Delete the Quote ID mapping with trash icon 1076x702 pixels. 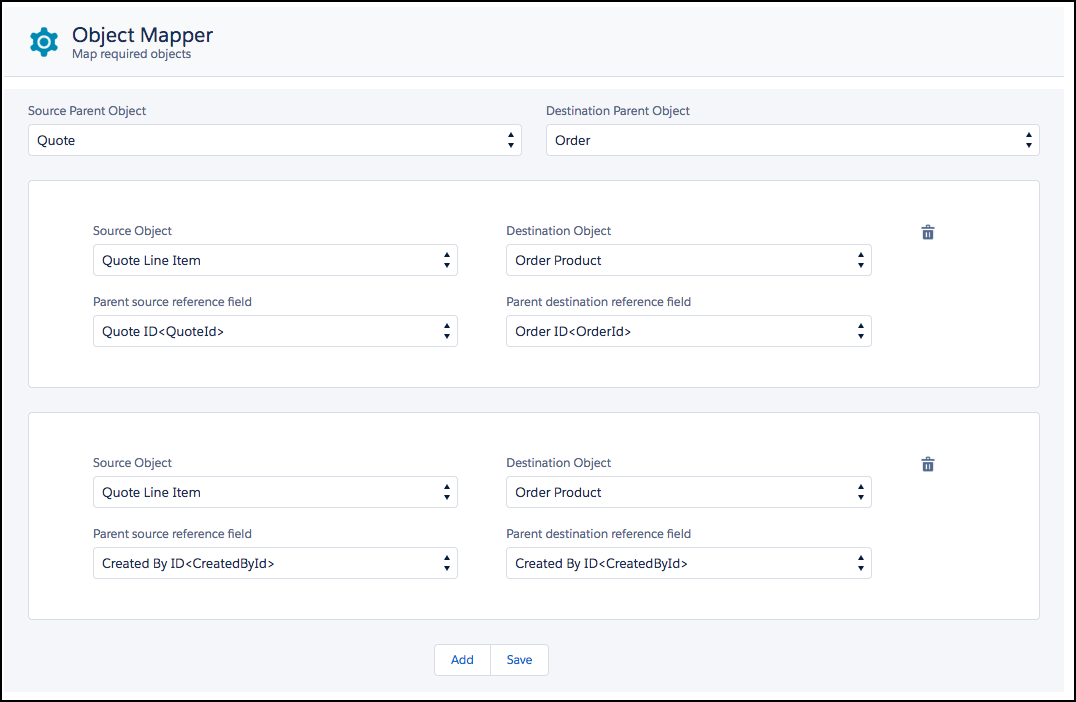(x=928, y=233)
